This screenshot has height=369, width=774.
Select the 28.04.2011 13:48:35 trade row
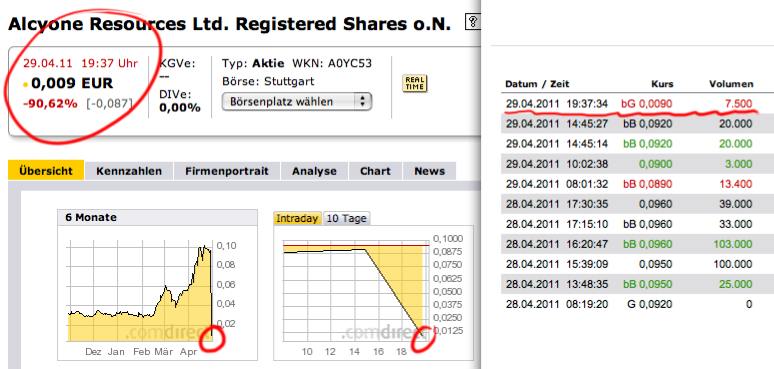pyautogui.click(x=637, y=284)
